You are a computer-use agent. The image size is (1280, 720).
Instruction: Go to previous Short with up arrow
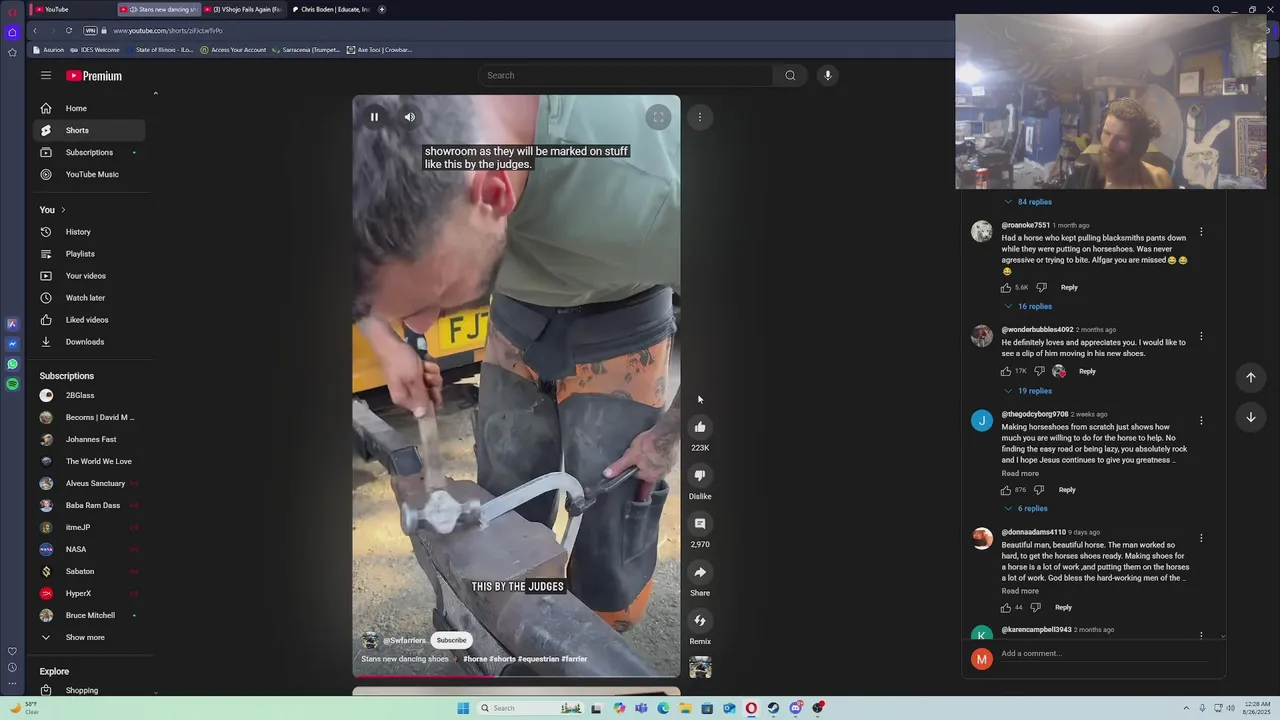[1250, 377]
